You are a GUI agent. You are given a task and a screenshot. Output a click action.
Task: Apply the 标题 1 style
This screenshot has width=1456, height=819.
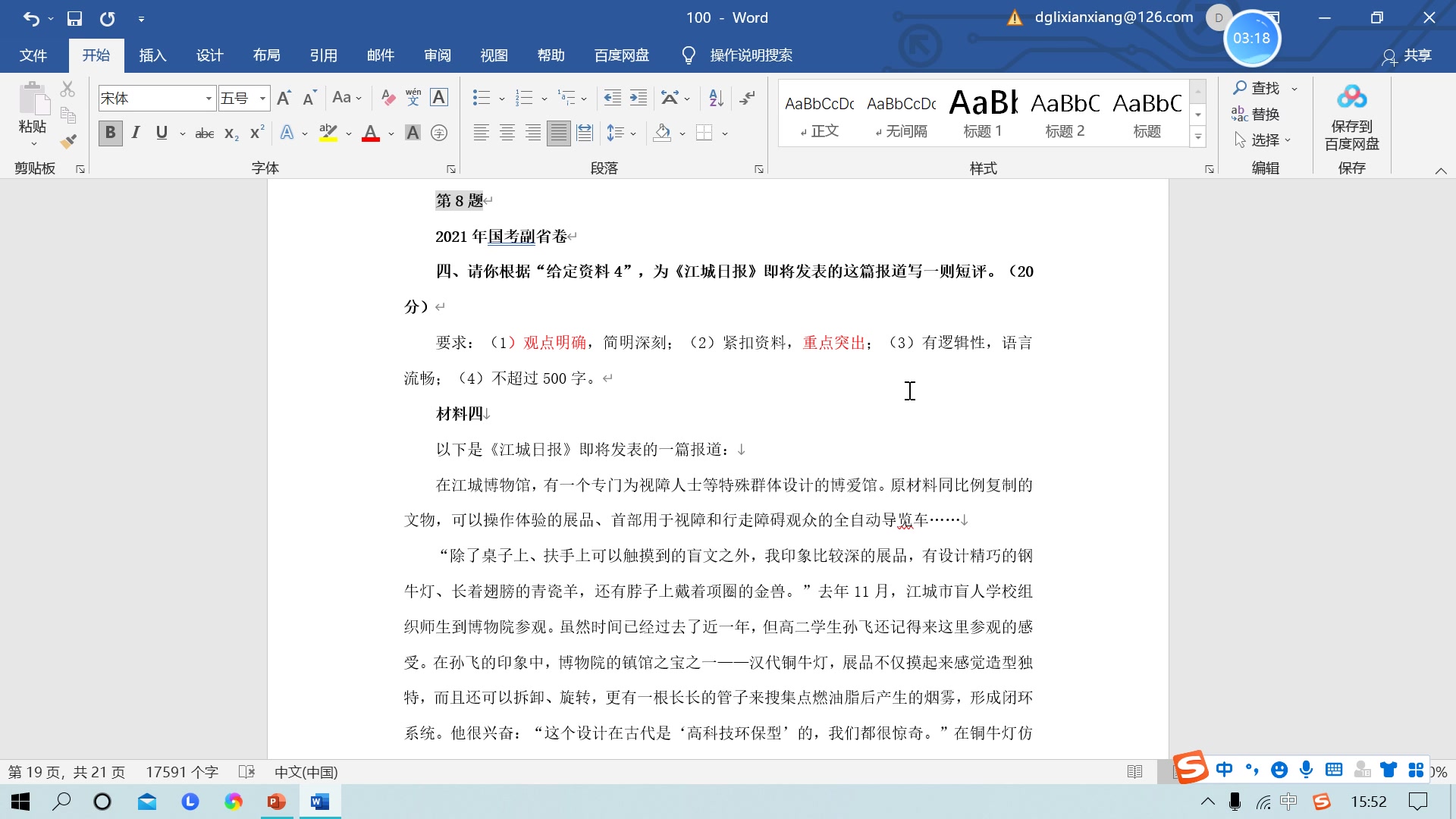pos(983,112)
